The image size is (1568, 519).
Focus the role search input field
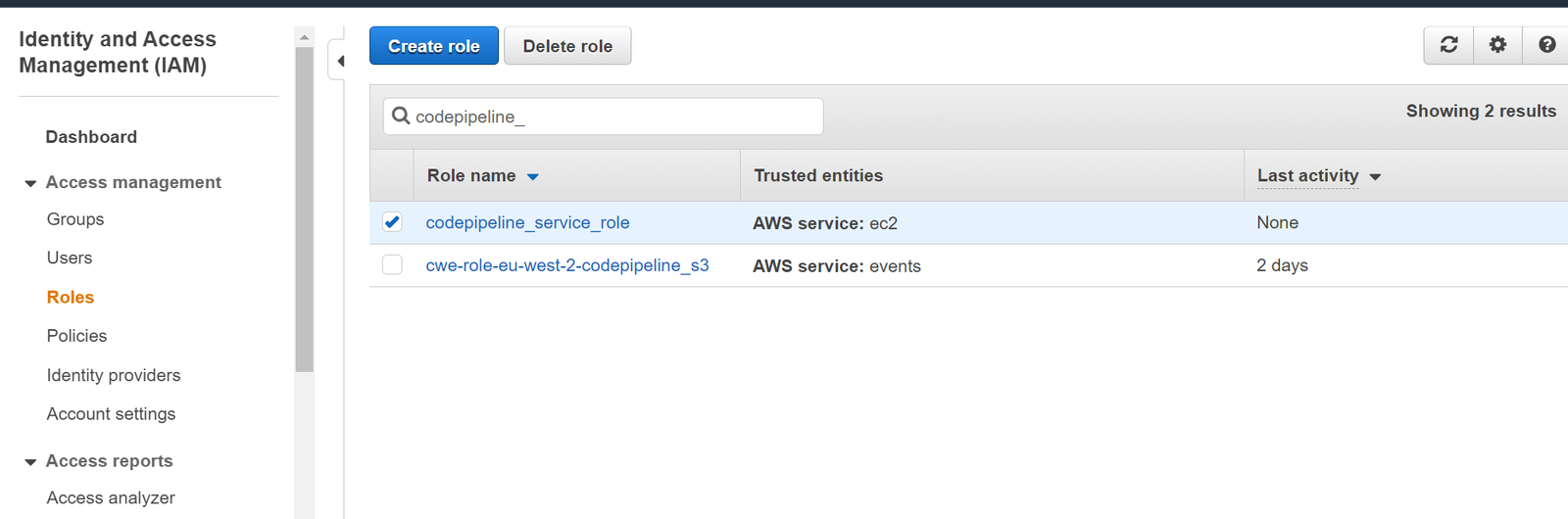[x=617, y=117]
